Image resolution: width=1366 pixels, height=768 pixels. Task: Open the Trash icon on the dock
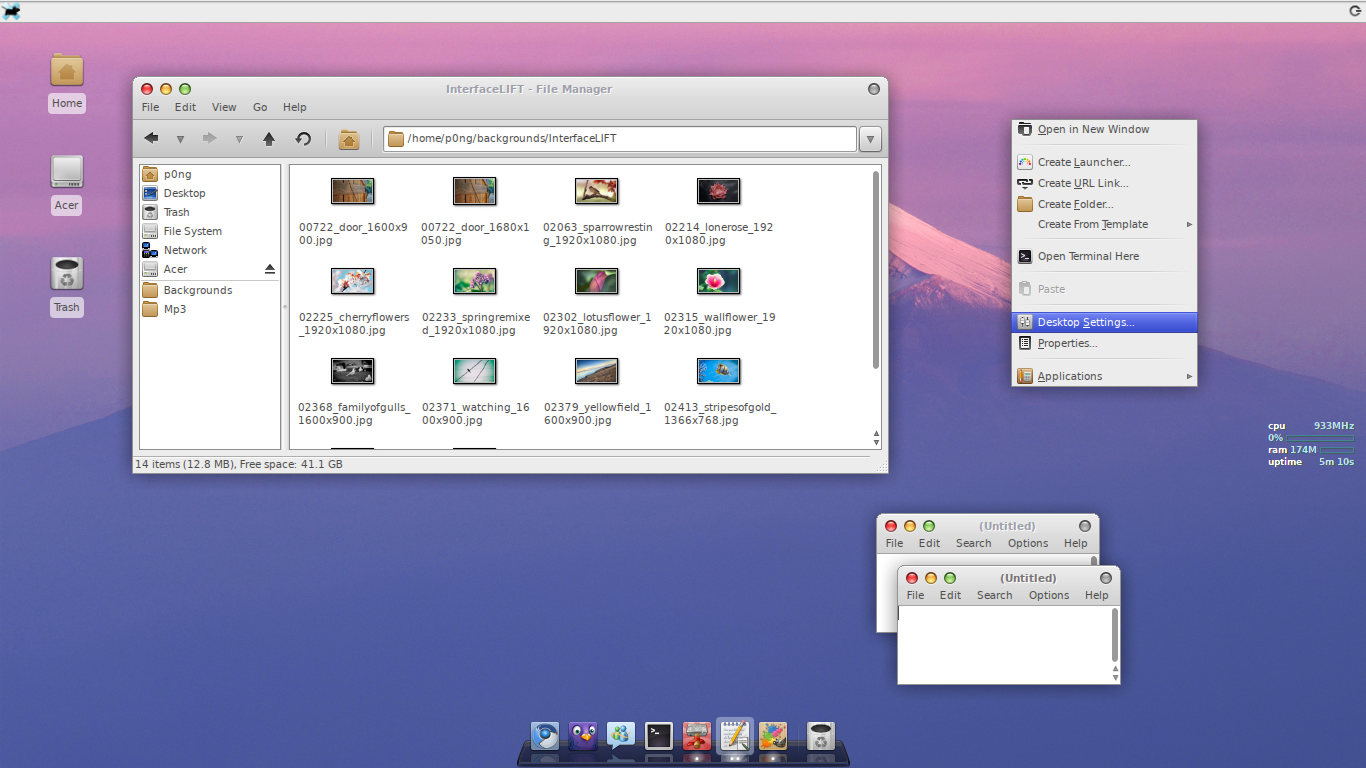820,737
